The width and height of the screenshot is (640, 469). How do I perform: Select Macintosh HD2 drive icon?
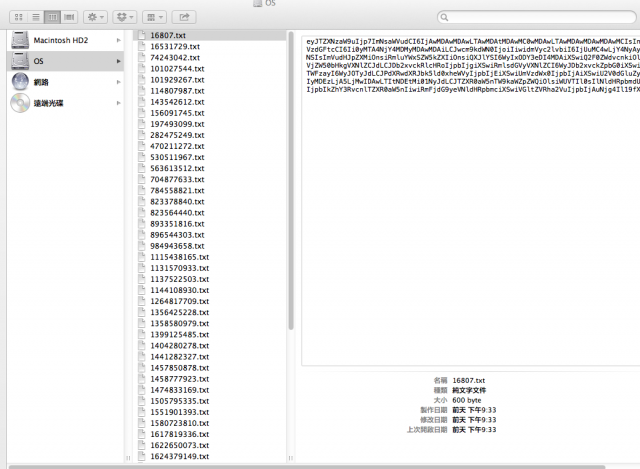pyautogui.click(x=20, y=40)
